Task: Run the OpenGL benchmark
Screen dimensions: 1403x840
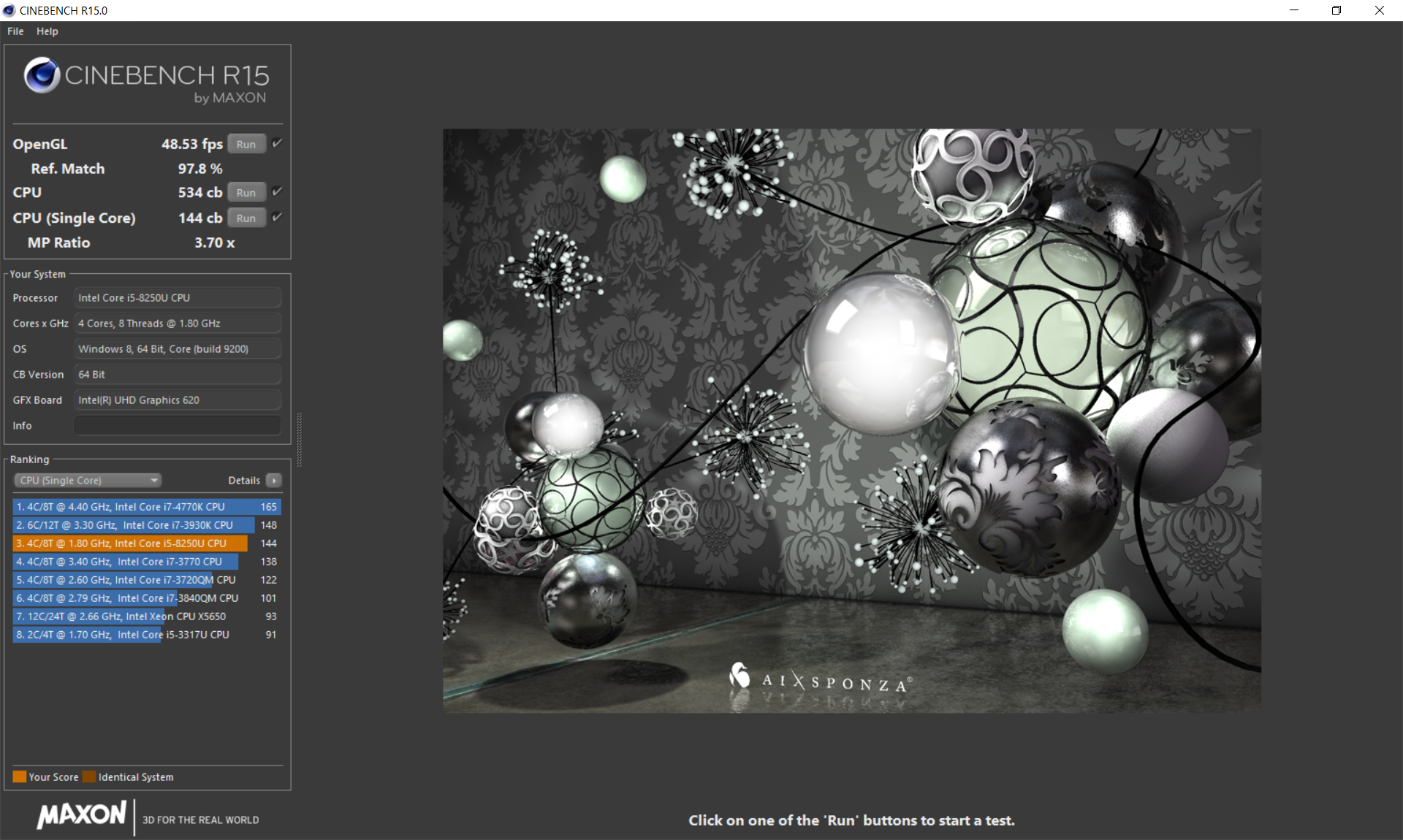Action: click(x=246, y=145)
